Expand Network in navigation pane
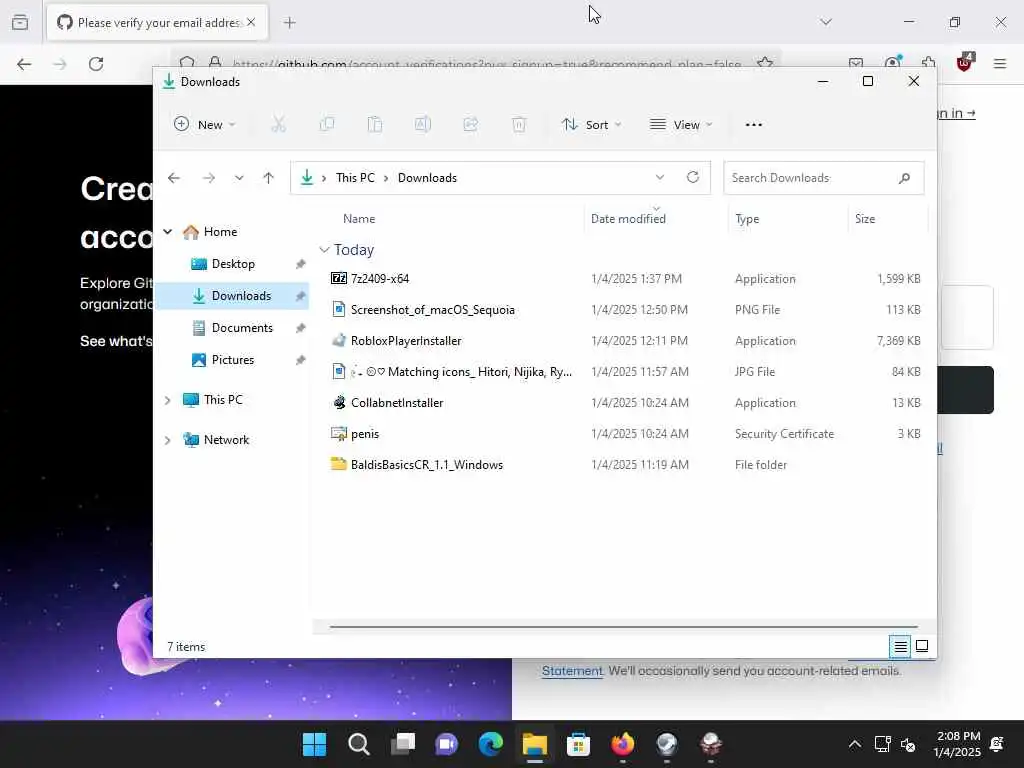 [168, 440]
